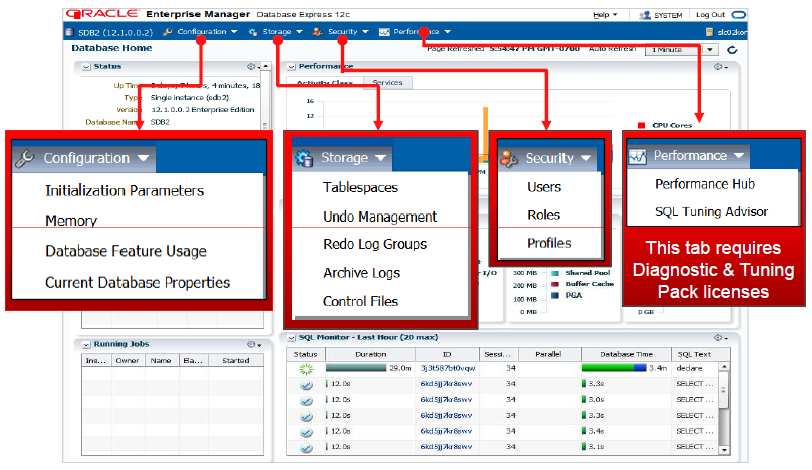Viewport: 812px width, 470px height.
Task: Click the SQL Monitor scrollbar up arrow
Action: click(724, 367)
